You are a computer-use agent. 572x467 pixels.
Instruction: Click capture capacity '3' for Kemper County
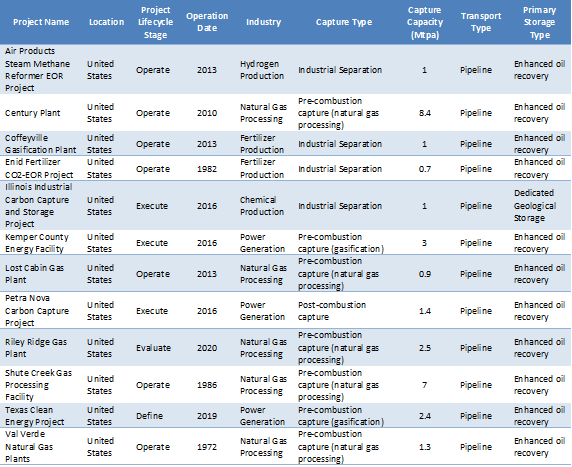(424, 243)
